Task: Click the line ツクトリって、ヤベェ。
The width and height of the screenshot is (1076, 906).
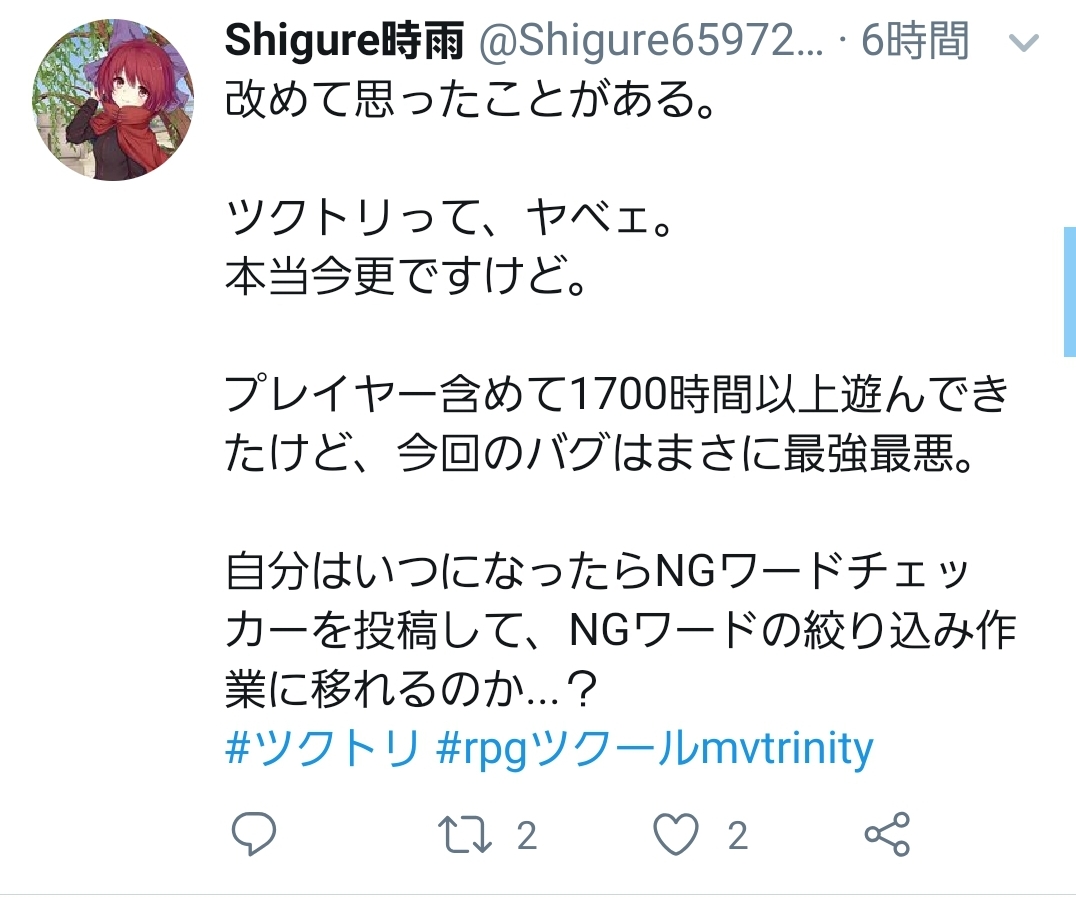Action: coord(449,219)
